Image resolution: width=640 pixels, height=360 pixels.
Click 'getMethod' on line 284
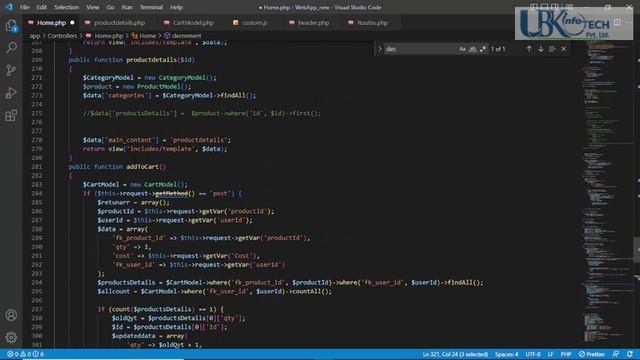click(x=171, y=193)
